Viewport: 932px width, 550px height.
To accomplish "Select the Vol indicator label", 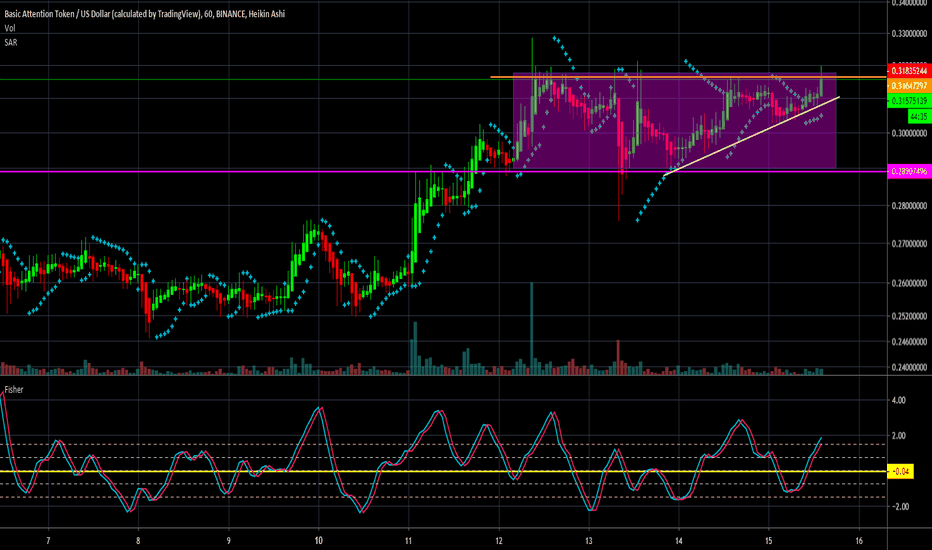I will pyautogui.click(x=10, y=28).
